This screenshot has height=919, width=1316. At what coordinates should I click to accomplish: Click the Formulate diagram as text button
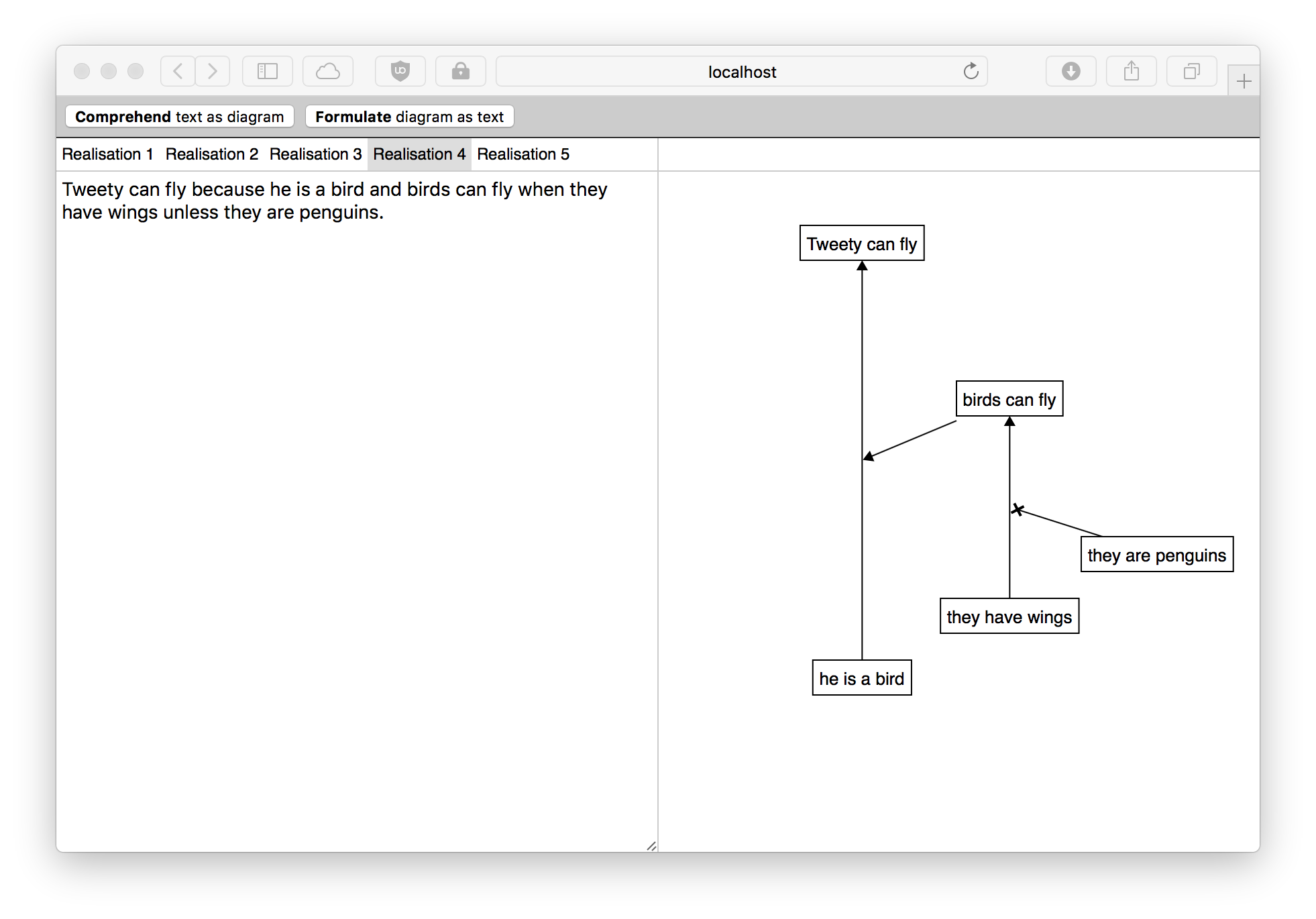click(x=410, y=117)
